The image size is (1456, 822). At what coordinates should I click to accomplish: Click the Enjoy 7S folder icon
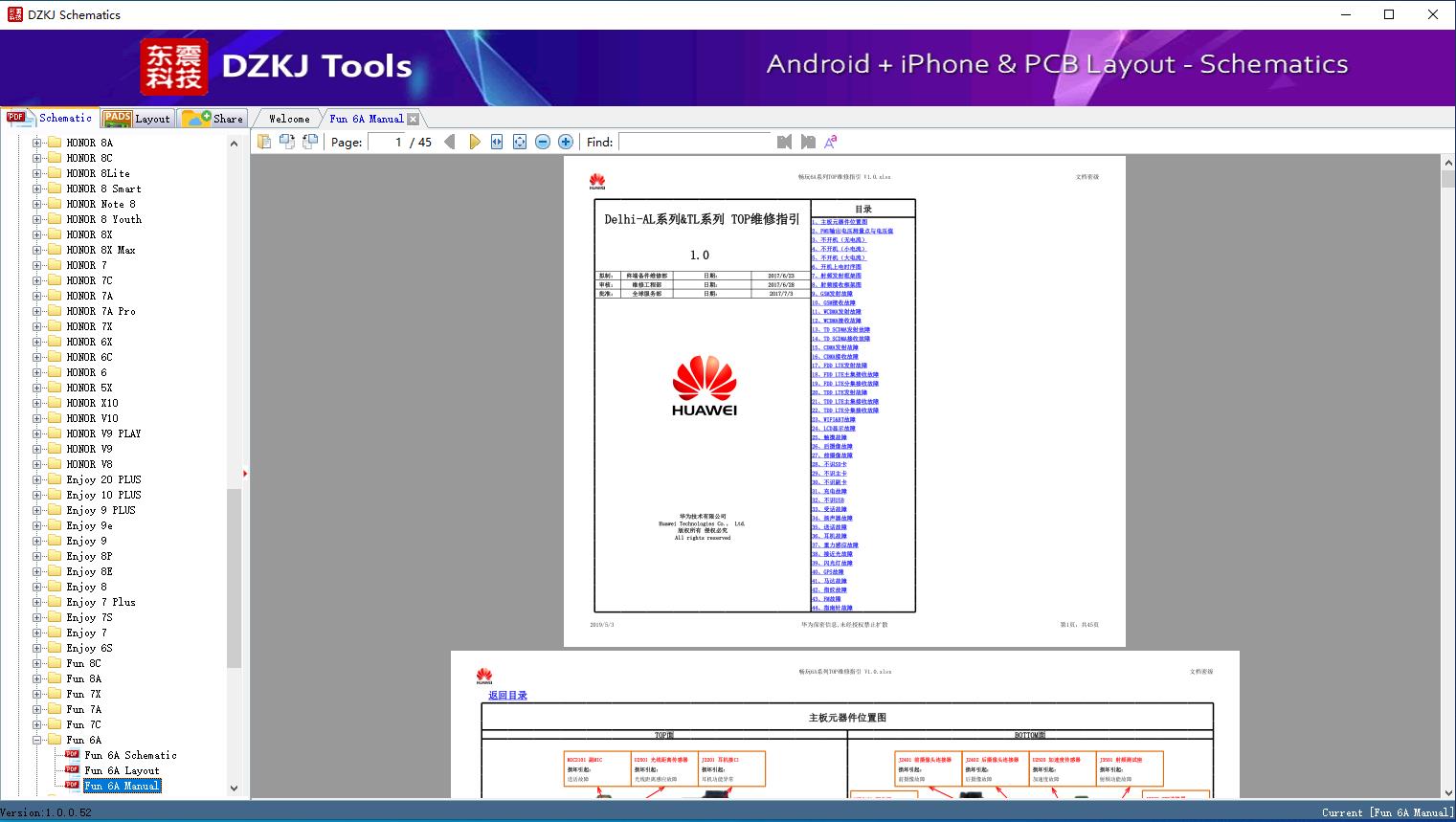55,617
